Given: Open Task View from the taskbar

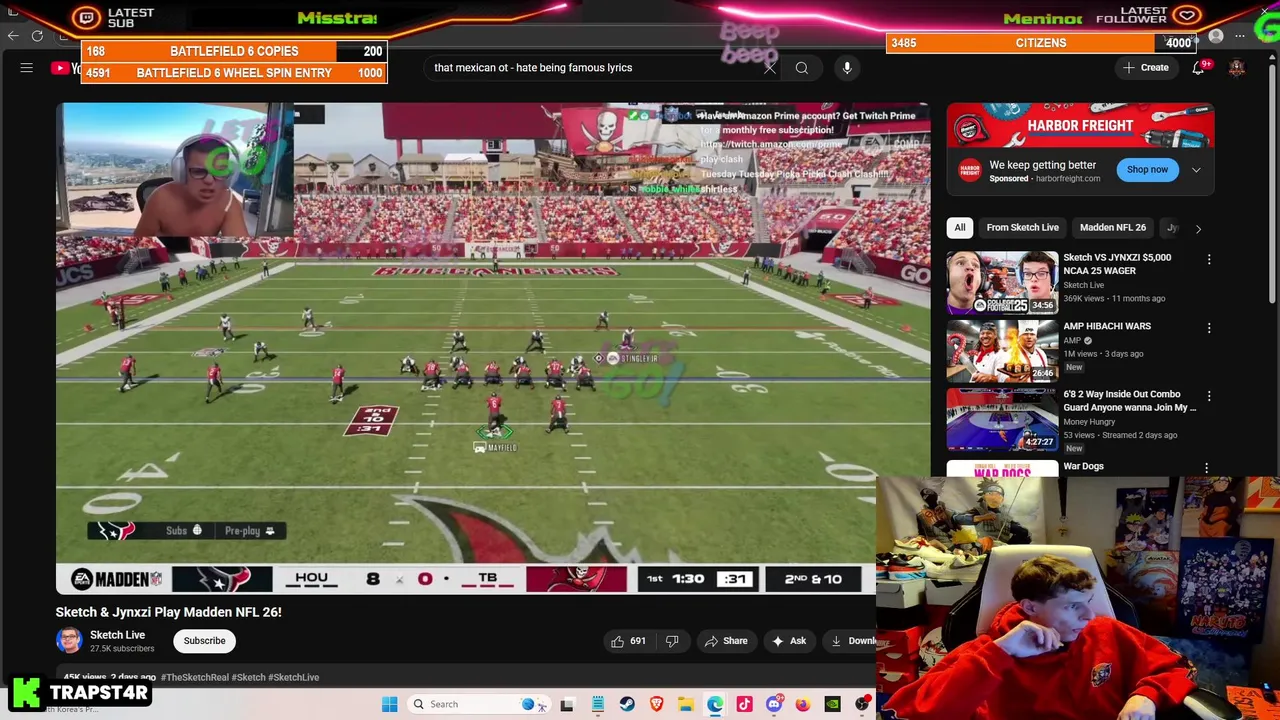Looking at the screenshot, I should coord(567,704).
